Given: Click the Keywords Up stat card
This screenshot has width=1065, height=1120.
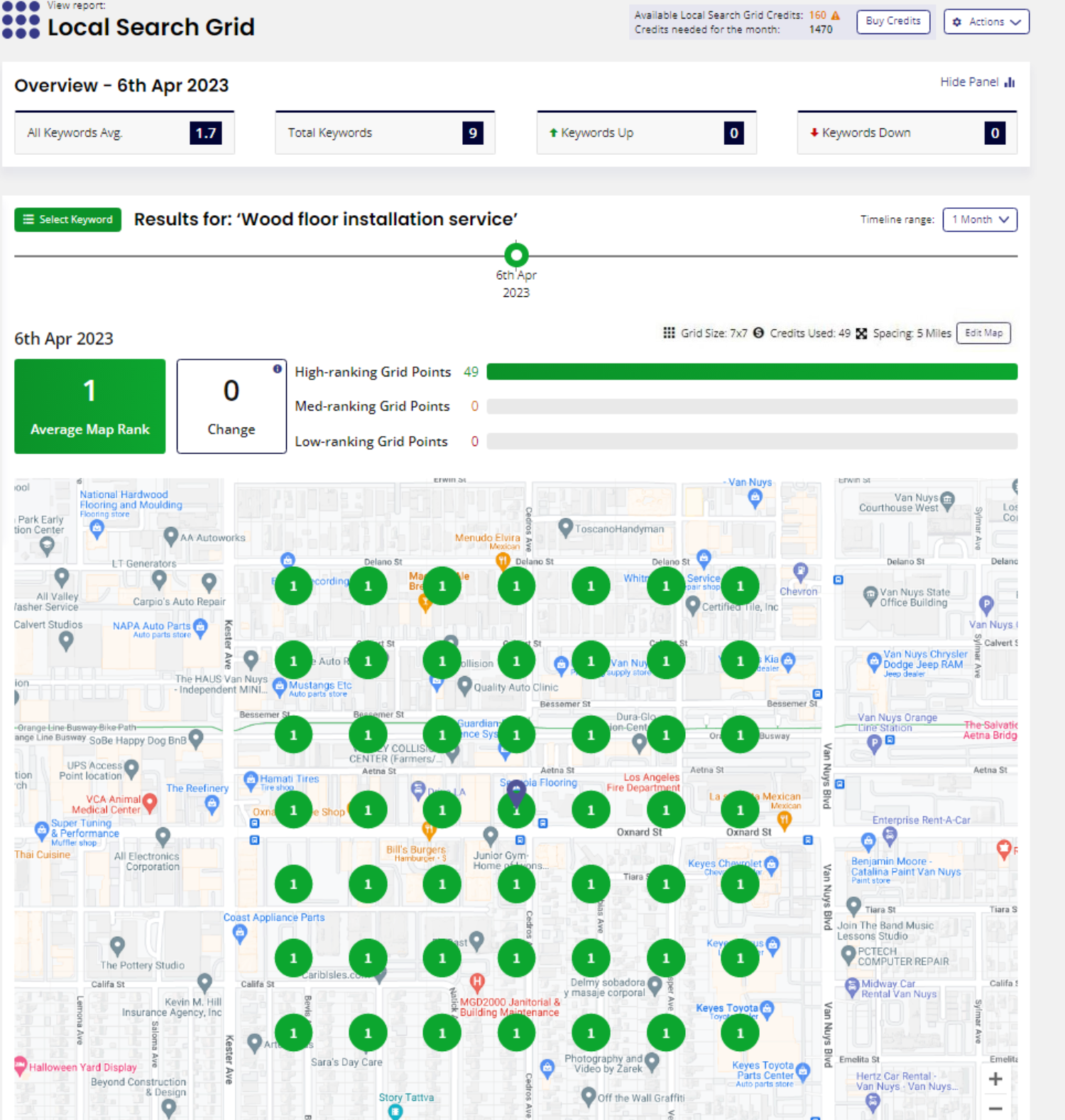Looking at the screenshot, I should pyautogui.click(x=646, y=133).
